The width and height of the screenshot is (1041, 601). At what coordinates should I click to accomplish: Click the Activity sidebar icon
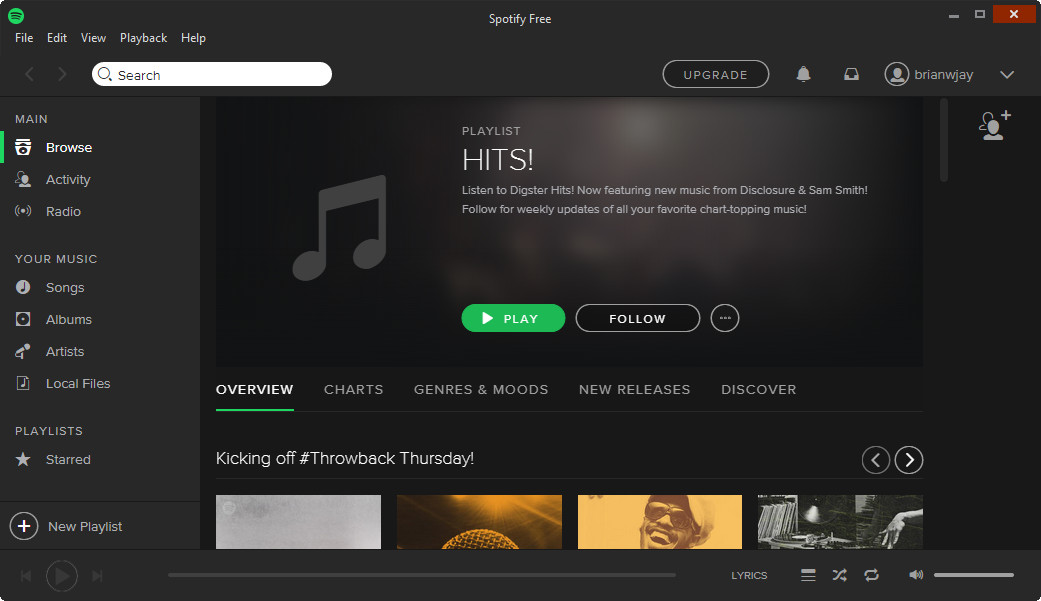[x=23, y=179]
